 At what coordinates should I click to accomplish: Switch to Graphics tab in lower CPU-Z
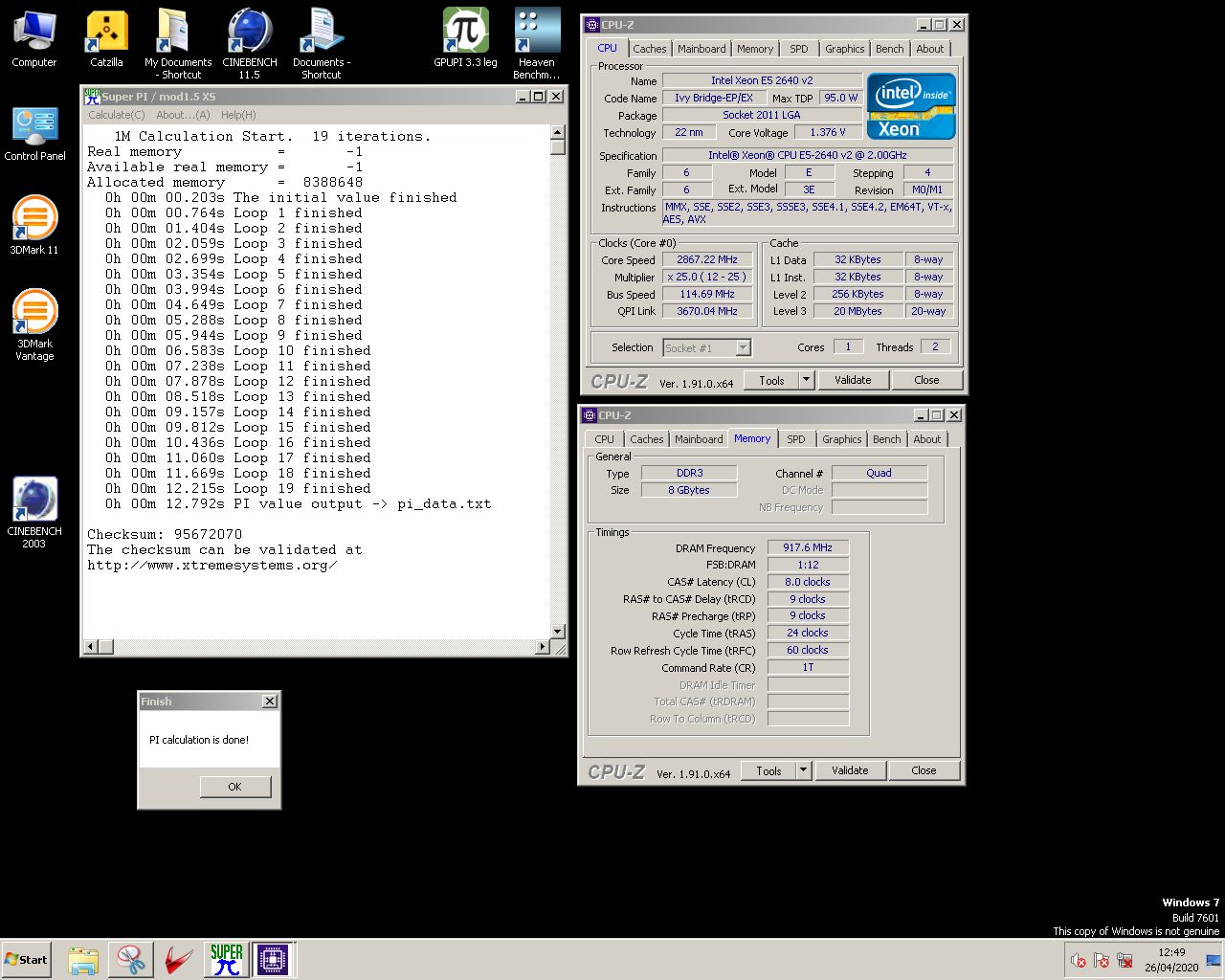pos(842,439)
